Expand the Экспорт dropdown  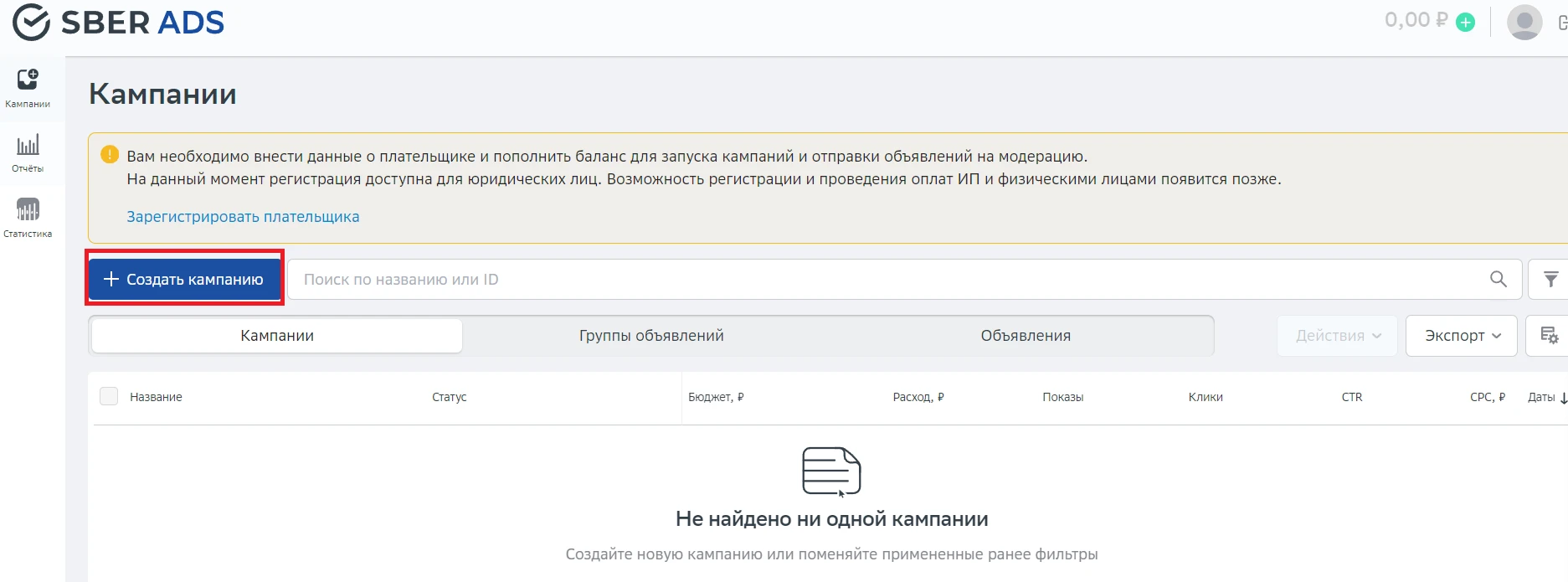click(x=1461, y=335)
